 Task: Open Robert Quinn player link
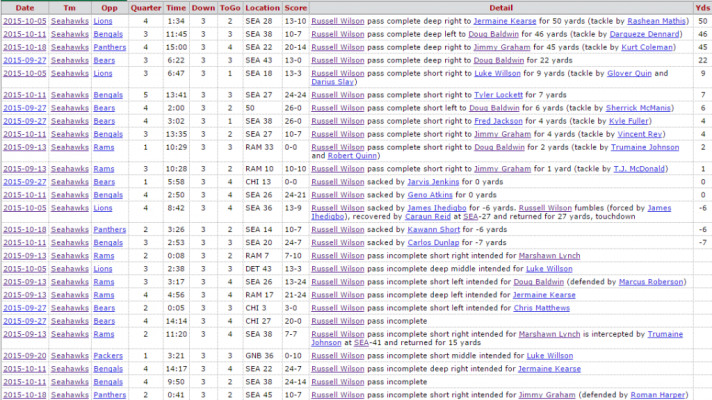pos(352,156)
